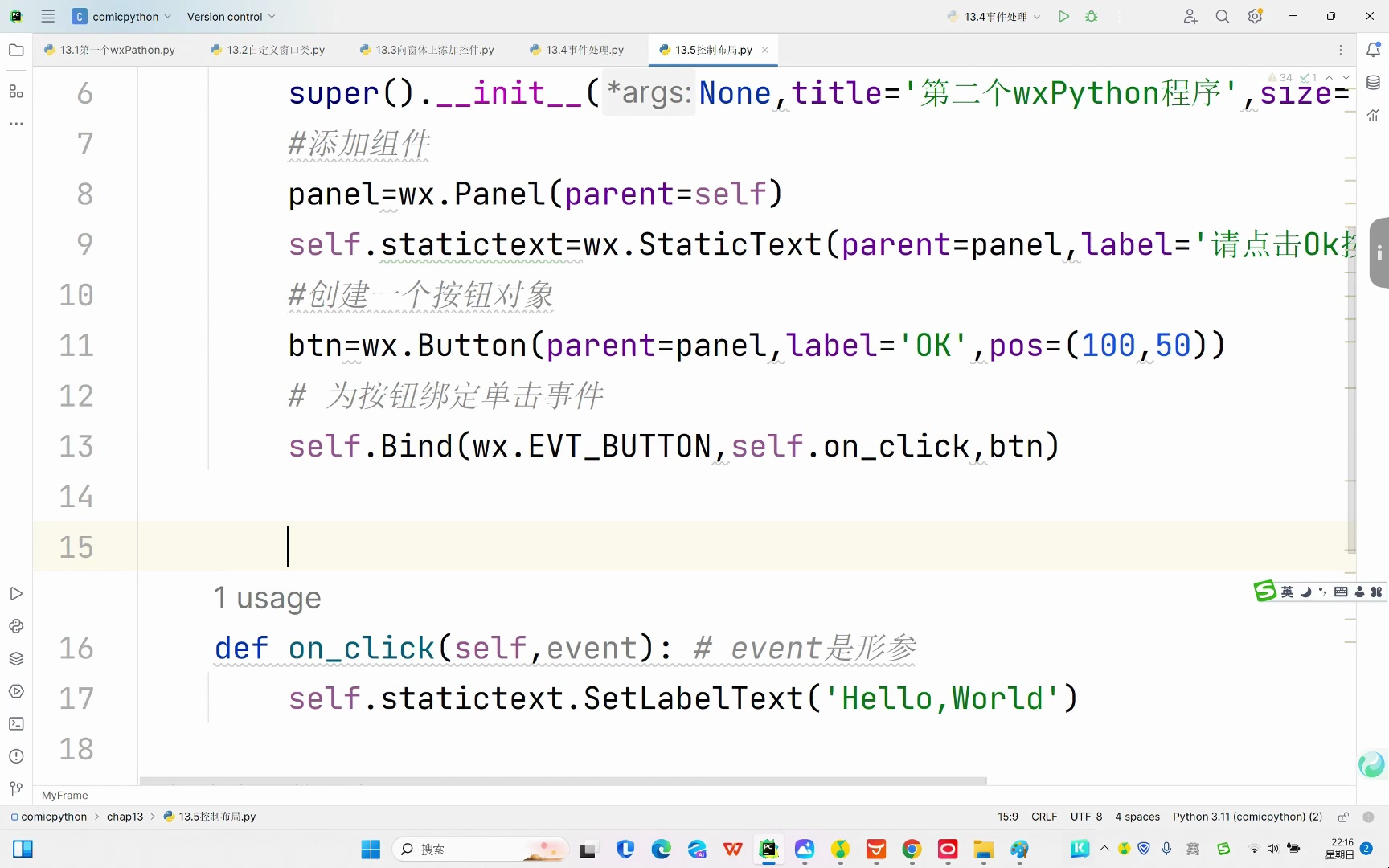
Task: Open the Database tool window icon
Action: tap(1373, 83)
